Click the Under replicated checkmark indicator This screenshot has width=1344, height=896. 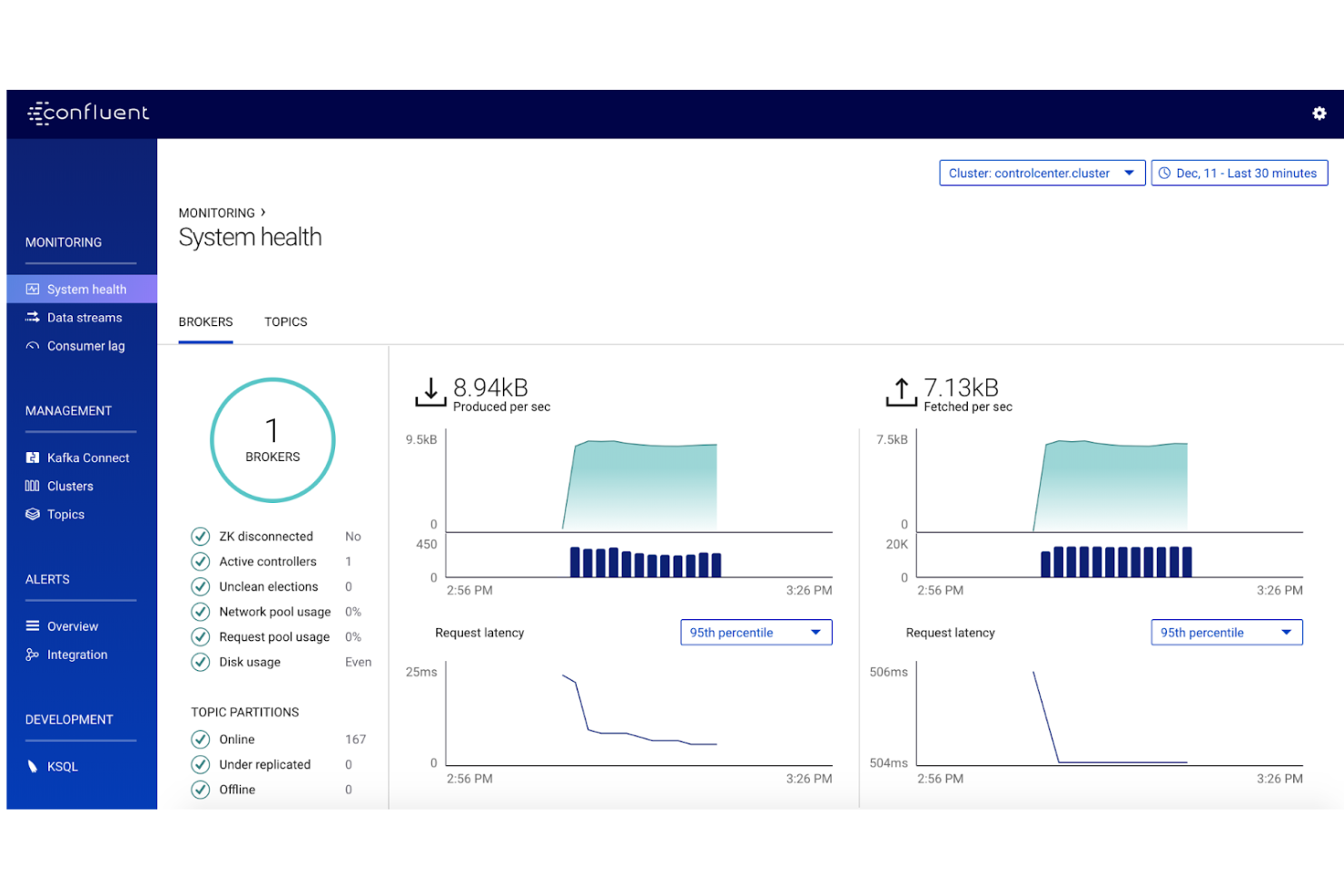pyautogui.click(x=201, y=764)
